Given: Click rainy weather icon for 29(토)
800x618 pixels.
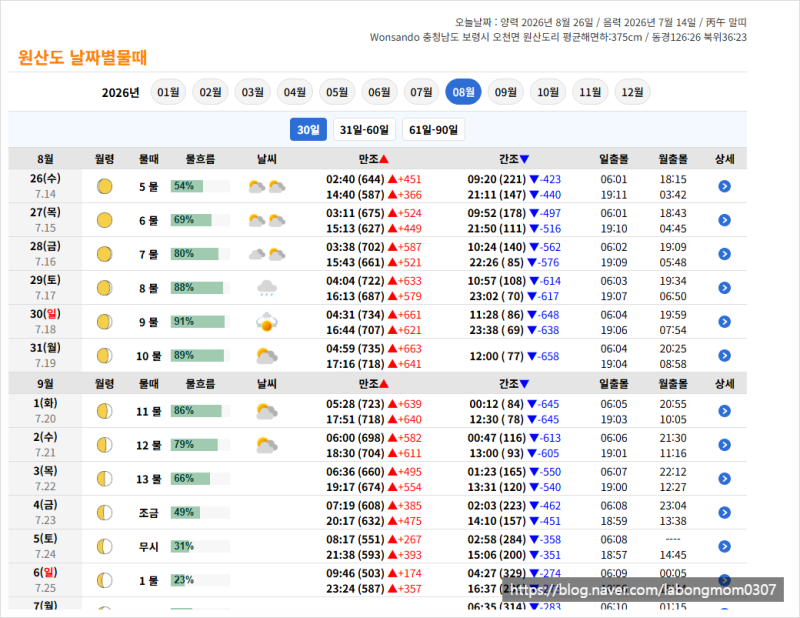Looking at the screenshot, I should [x=267, y=288].
